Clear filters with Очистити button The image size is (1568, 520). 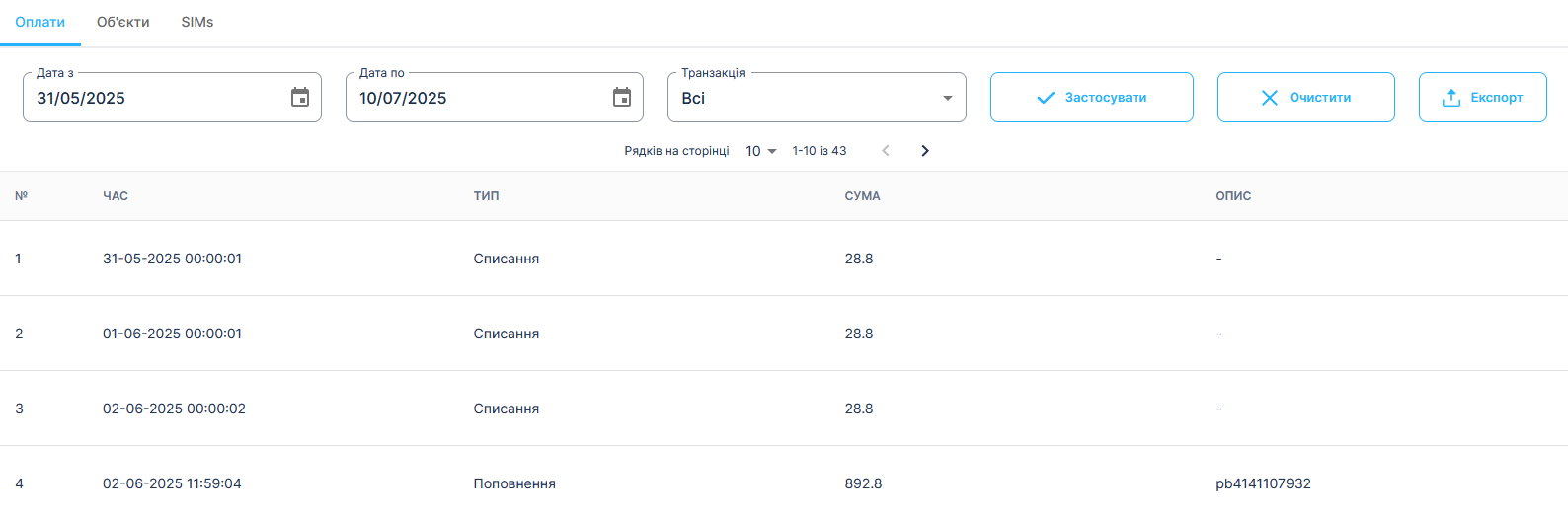(x=1306, y=98)
